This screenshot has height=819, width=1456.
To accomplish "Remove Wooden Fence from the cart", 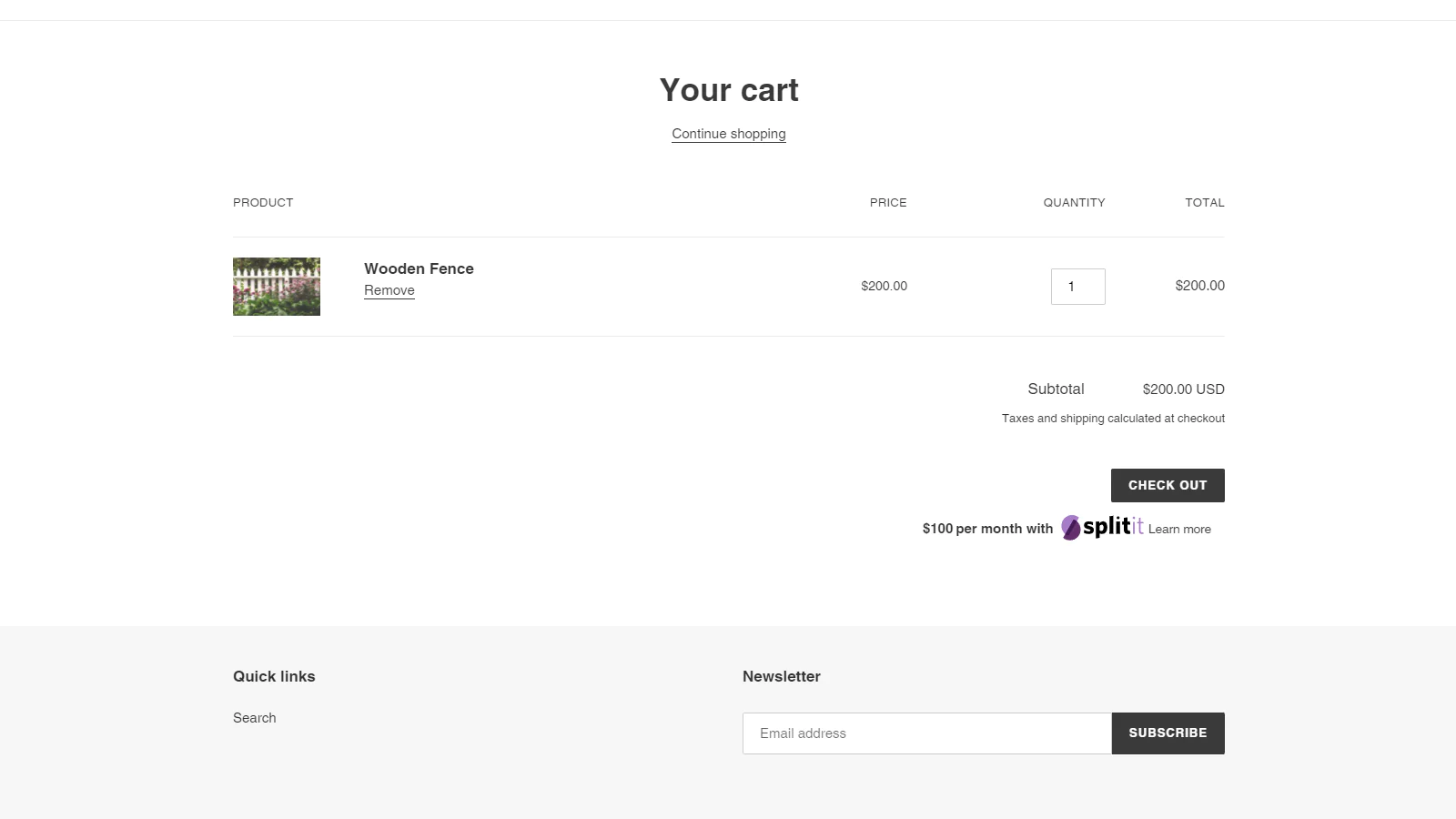I will point(389,290).
